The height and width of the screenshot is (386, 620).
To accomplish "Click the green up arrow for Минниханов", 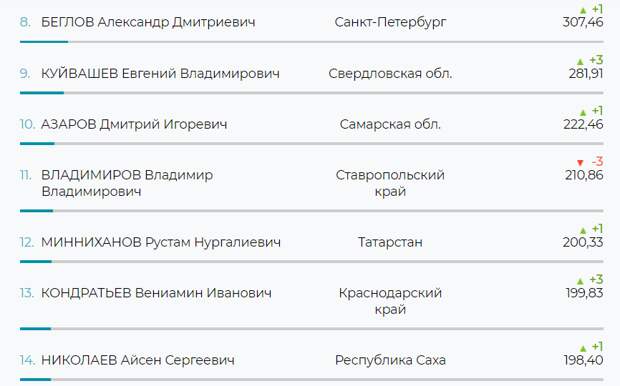I will [x=583, y=231].
